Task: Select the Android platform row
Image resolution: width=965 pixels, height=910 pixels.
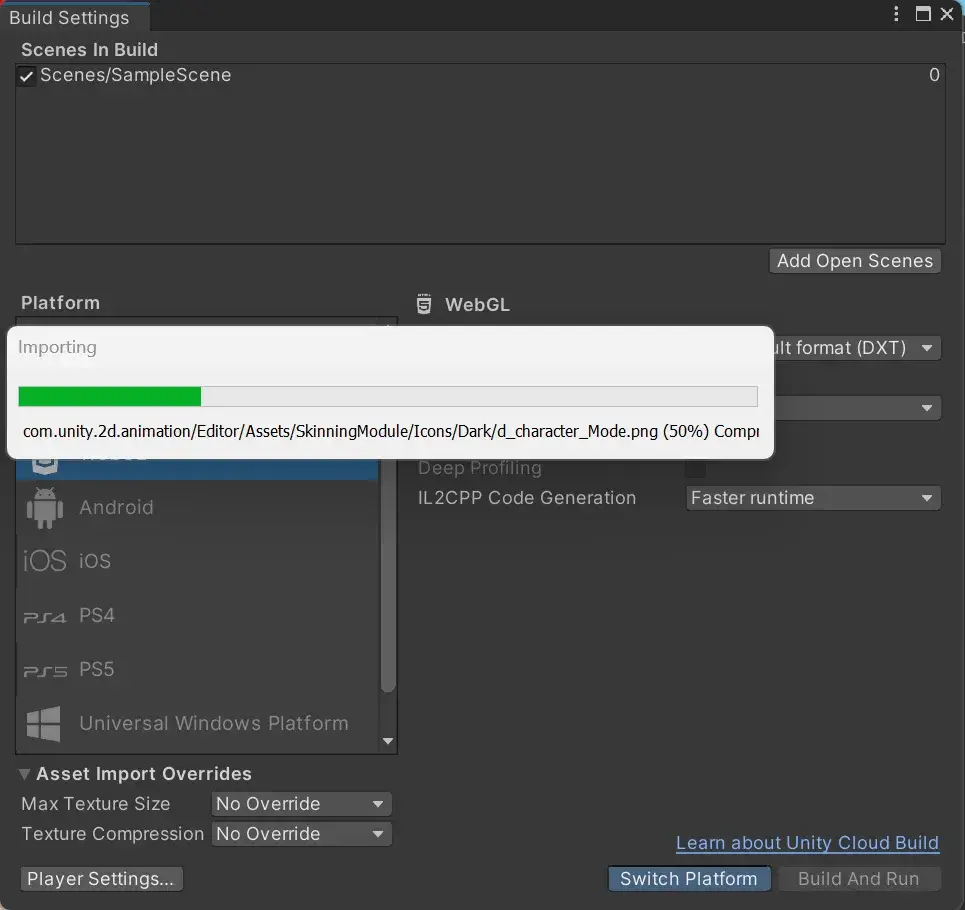Action: (x=198, y=508)
